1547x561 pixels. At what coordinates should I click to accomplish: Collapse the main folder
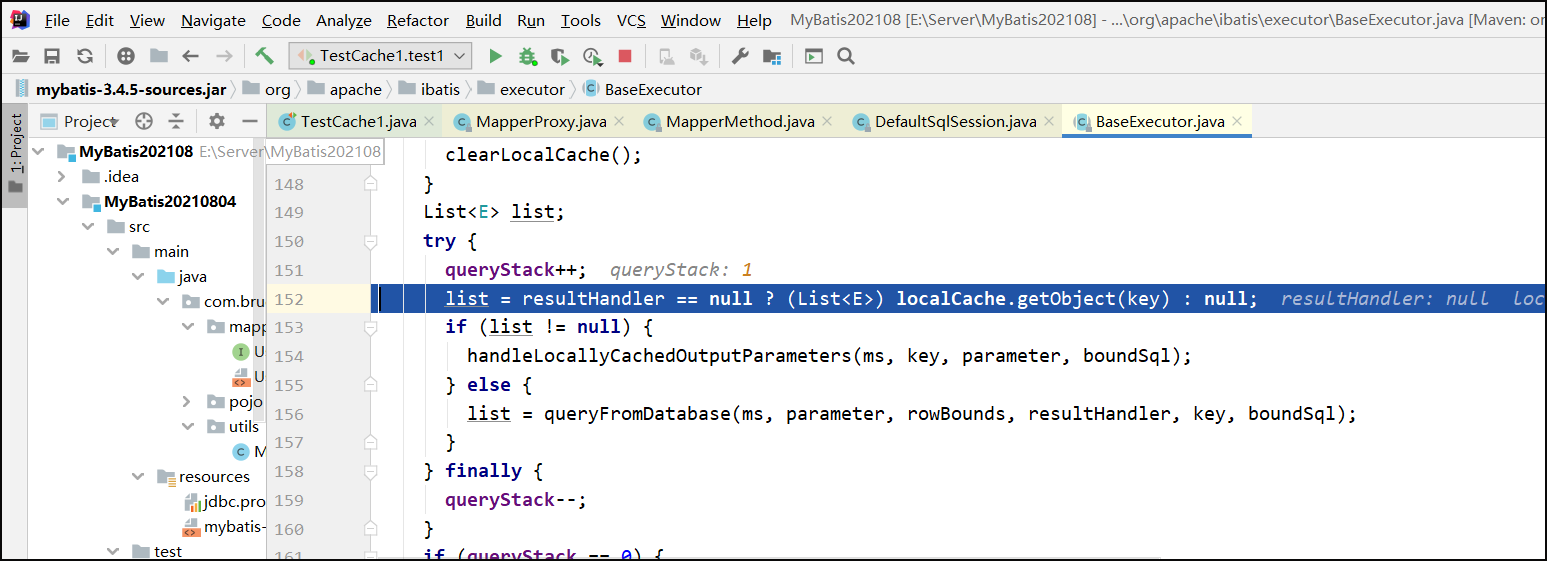click(x=112, y=252)
